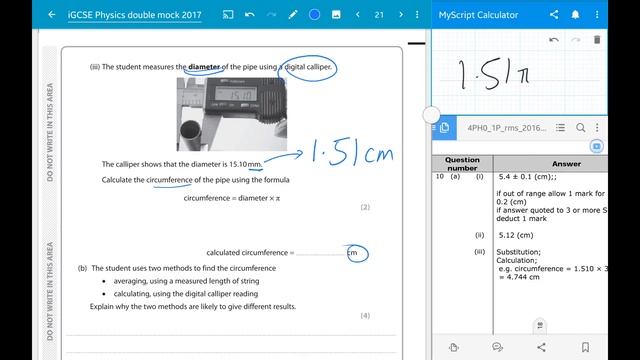Open the mark scheme outline list icon

(x=560, y=128)
